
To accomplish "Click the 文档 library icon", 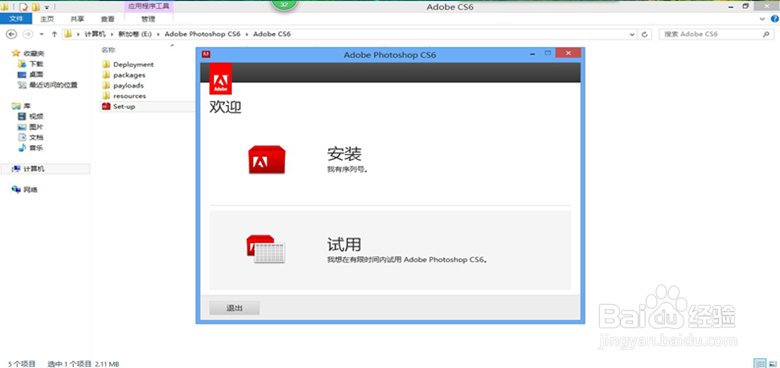I will click(x=21, y=137).
